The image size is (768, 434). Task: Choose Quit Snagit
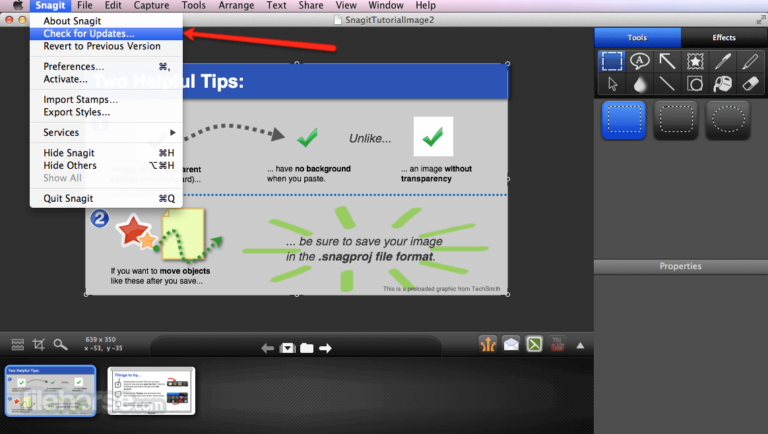pos(106,198)
